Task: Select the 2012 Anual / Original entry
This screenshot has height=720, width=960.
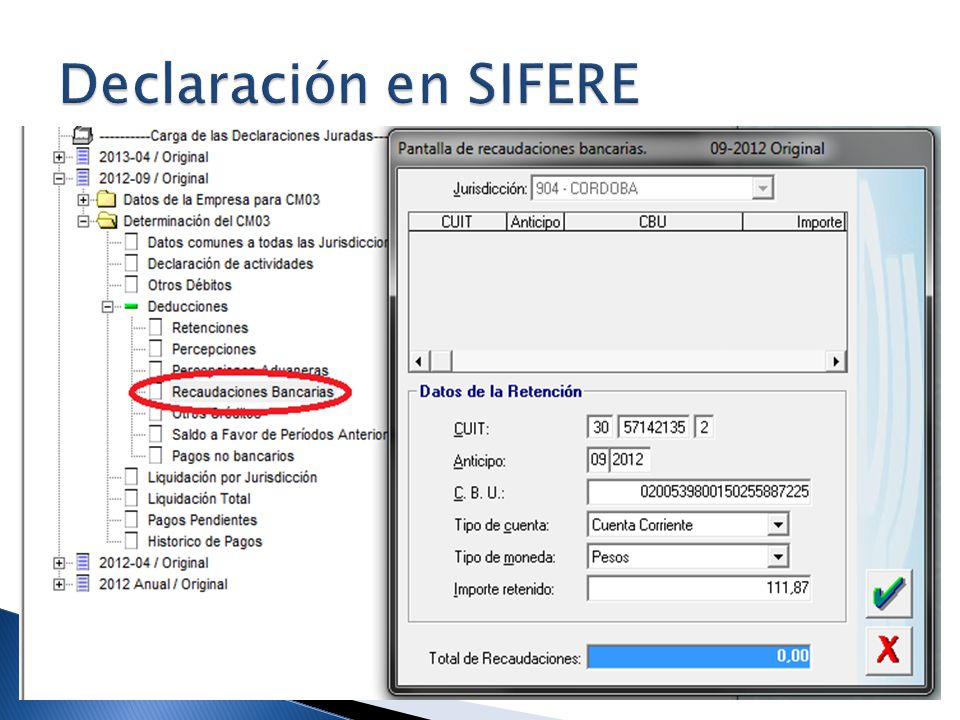Action: click(163, 584)
